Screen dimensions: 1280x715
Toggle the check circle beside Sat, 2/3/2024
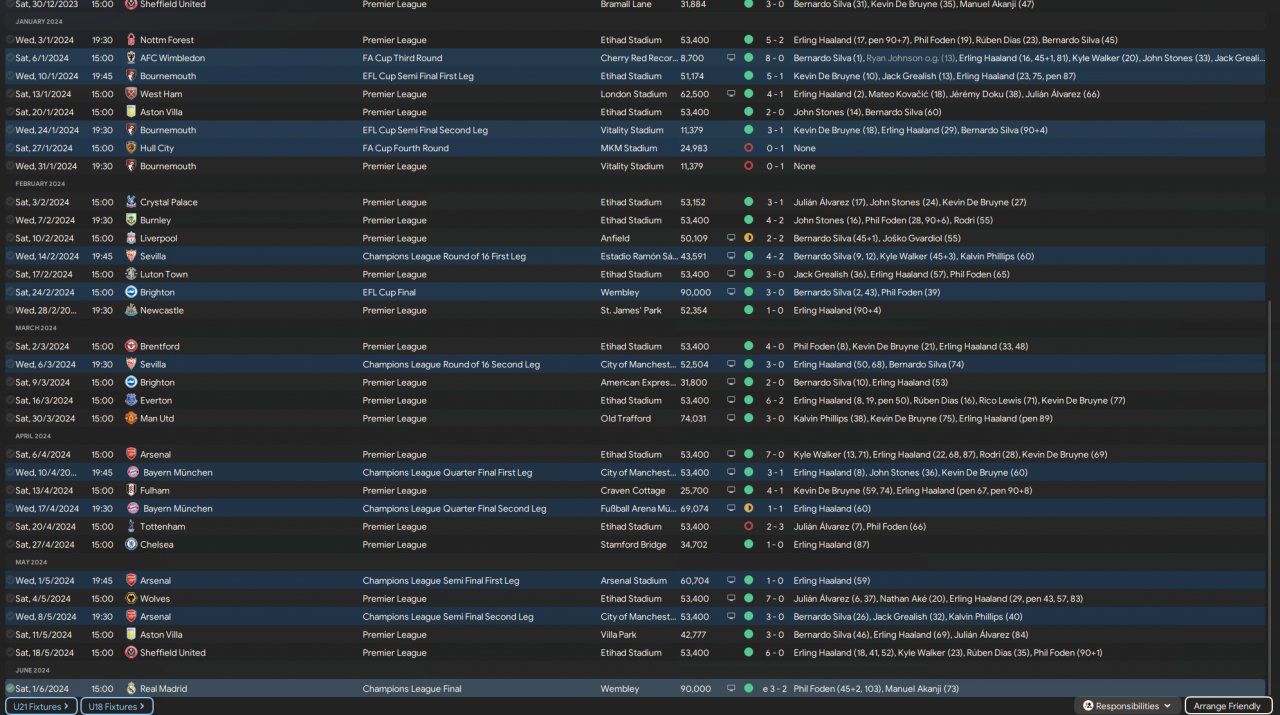coord(10,346)
